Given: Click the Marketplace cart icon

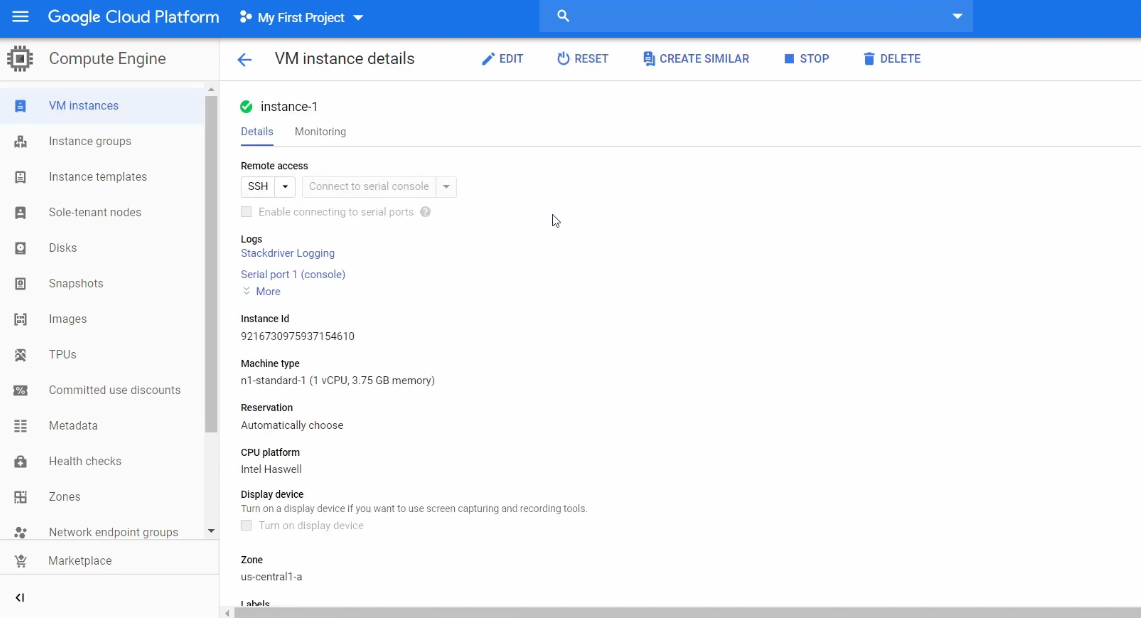Looking at the screenshot, I should 20,561.
